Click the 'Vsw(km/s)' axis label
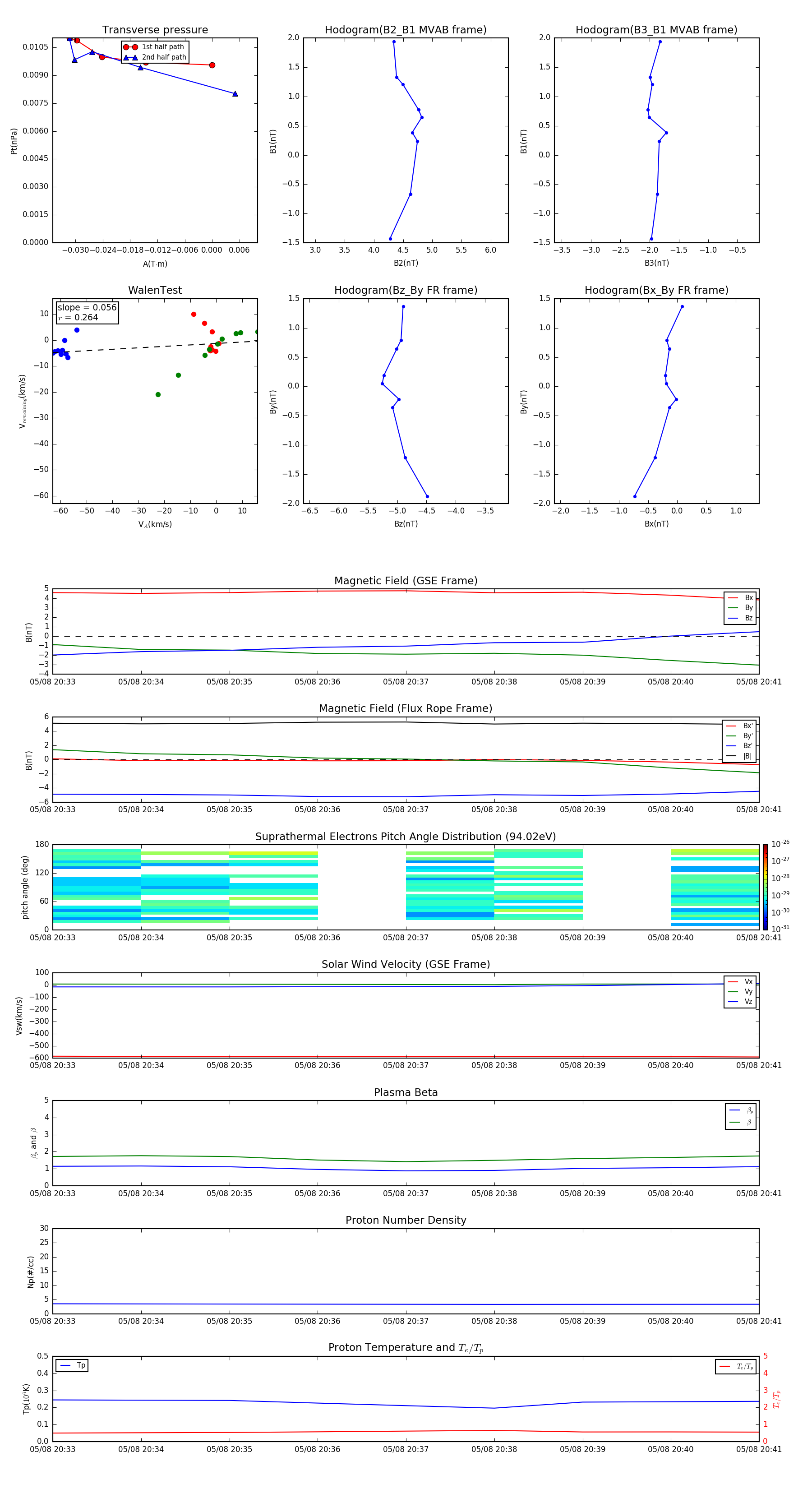812x1489 pixels. tap(19, 1016)
